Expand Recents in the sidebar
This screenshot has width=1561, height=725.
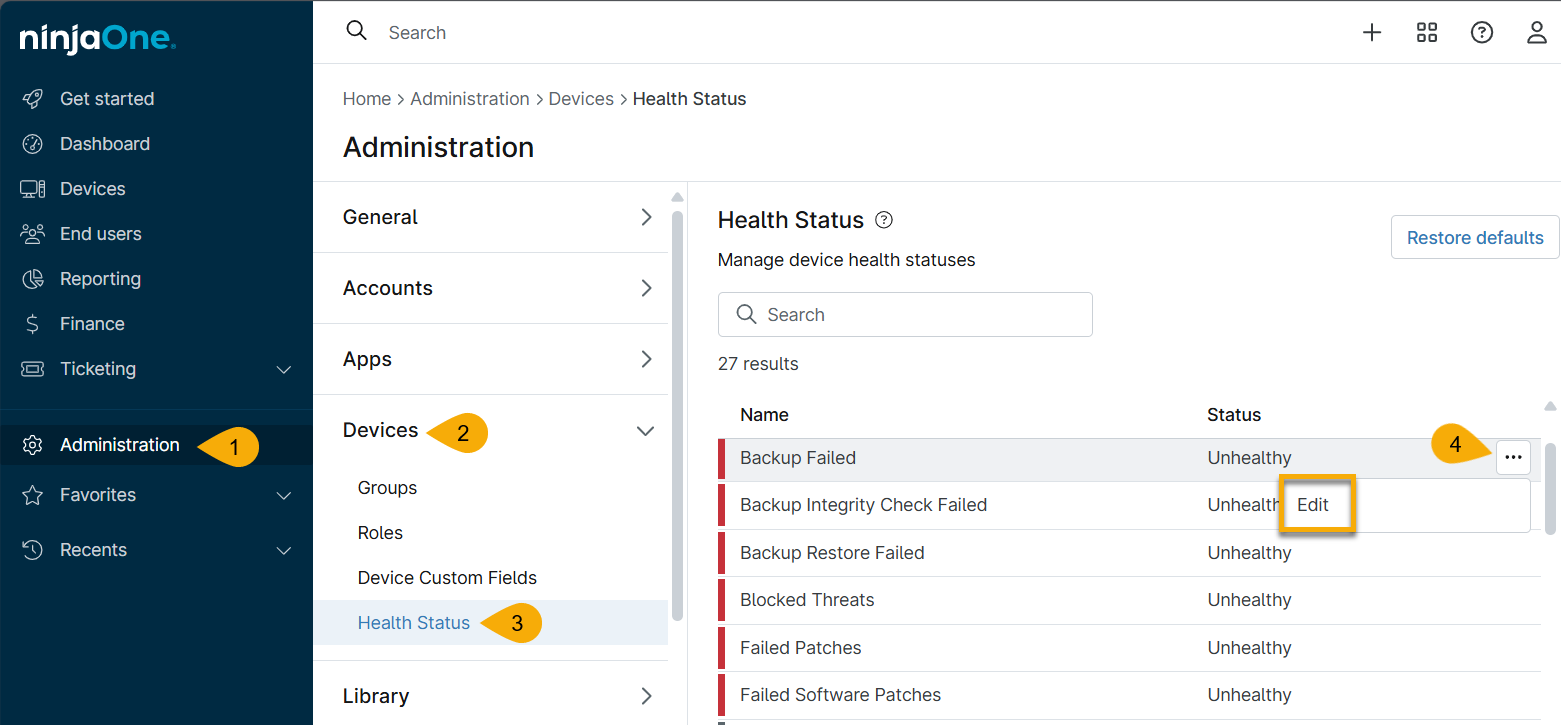(283, 549)
